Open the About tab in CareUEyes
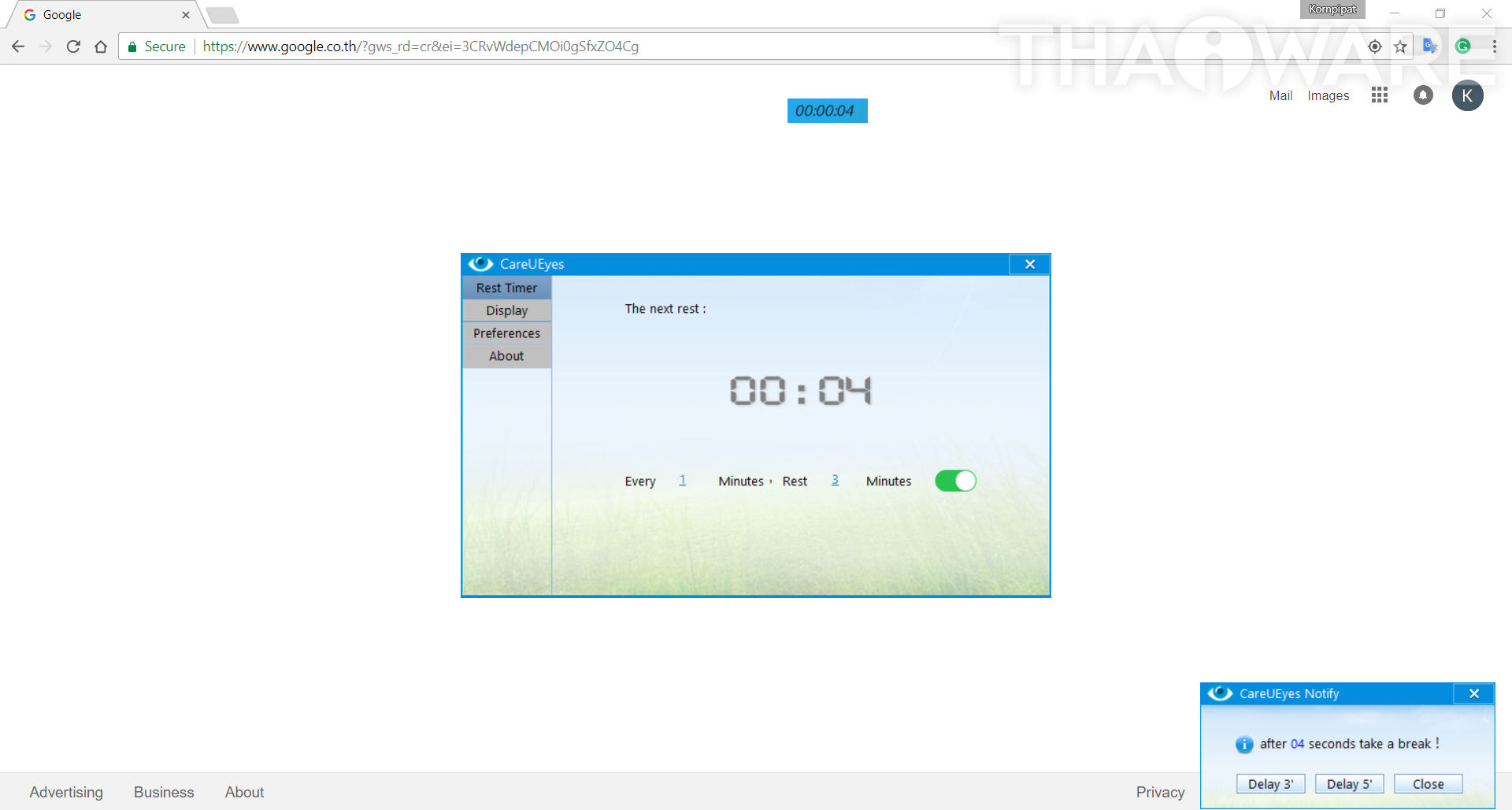Viewport: 1512px width, 810px height. [x=506, y=356]
